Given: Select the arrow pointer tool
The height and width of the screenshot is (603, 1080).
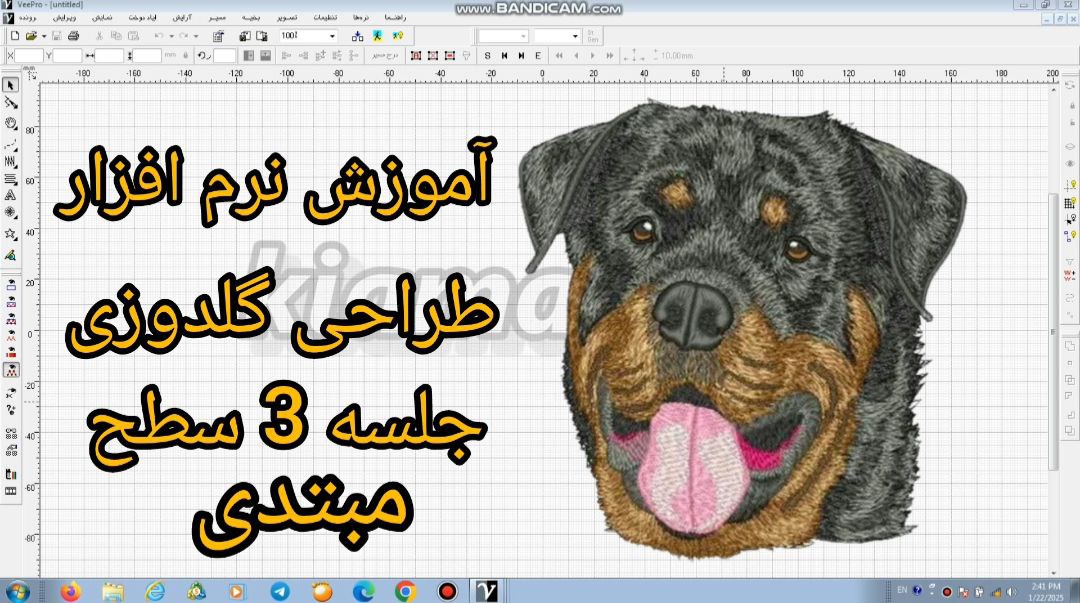Looking at the screenshot, I should [x=11, y=85].
